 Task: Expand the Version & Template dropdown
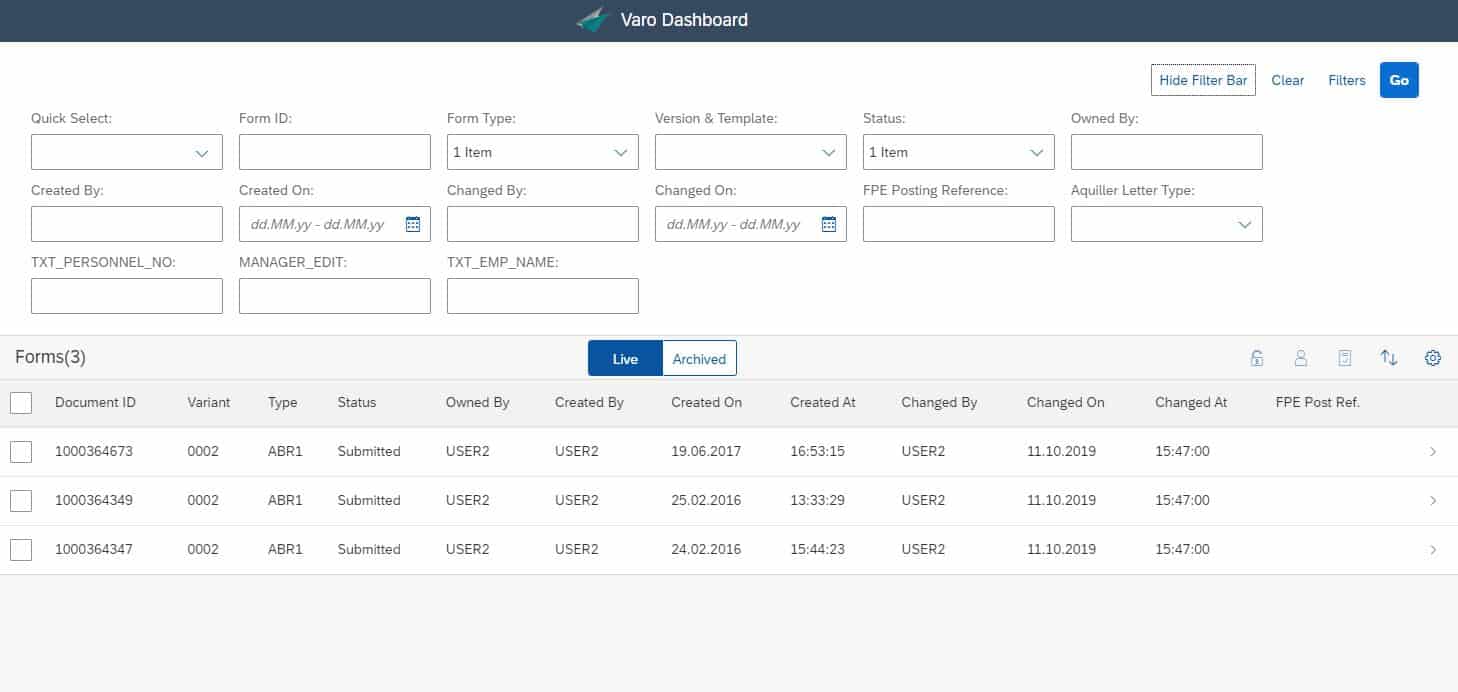(829, 151)
